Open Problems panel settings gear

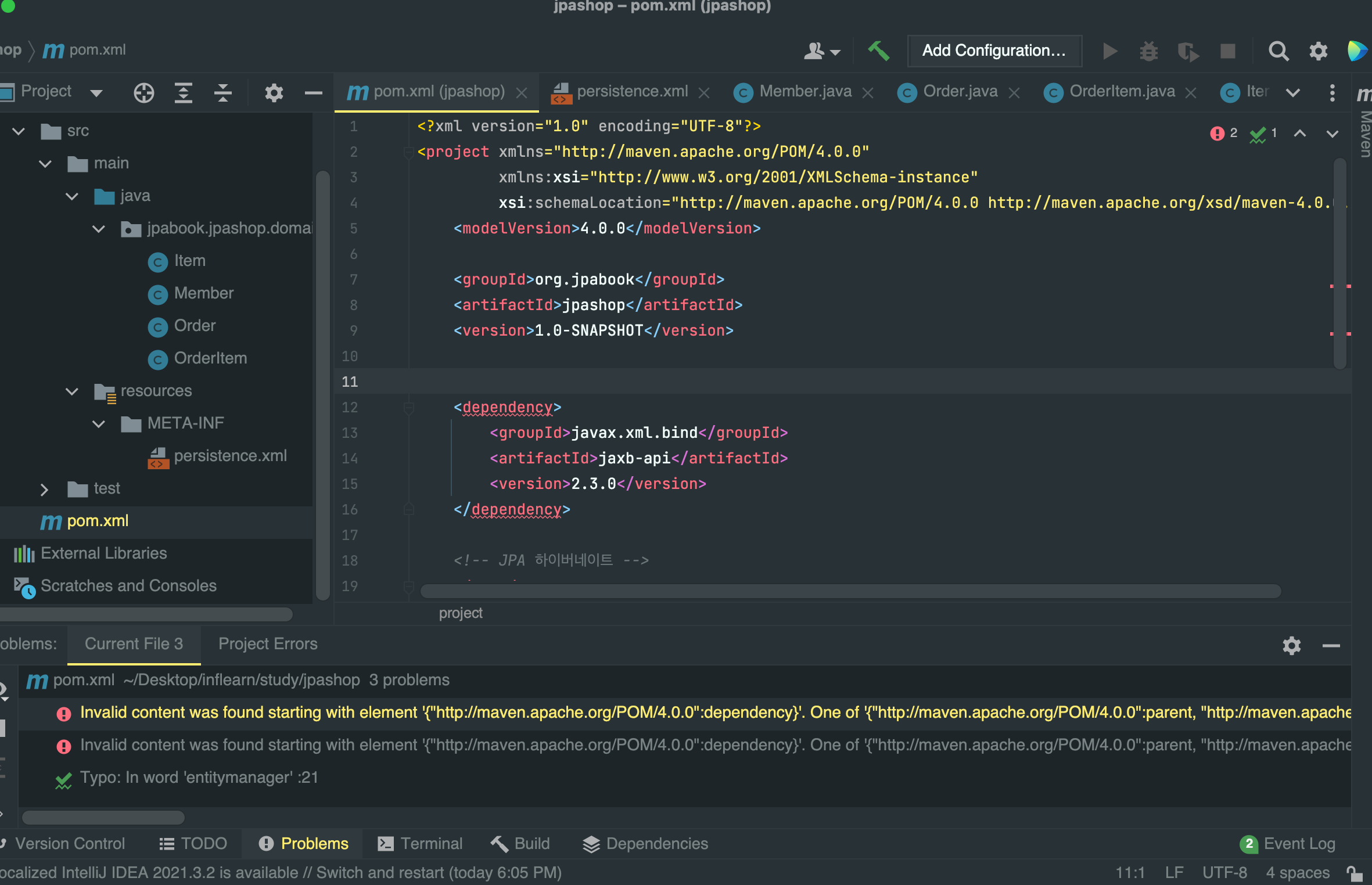1291,645
